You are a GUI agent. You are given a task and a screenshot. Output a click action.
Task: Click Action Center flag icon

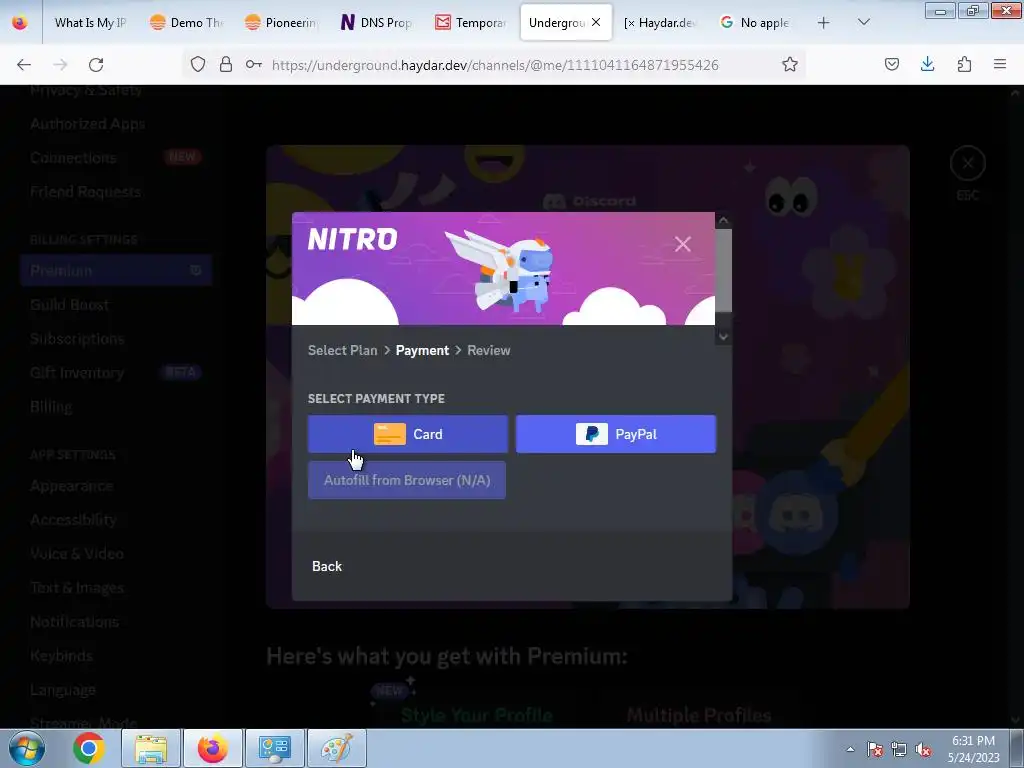coord(875,749)
